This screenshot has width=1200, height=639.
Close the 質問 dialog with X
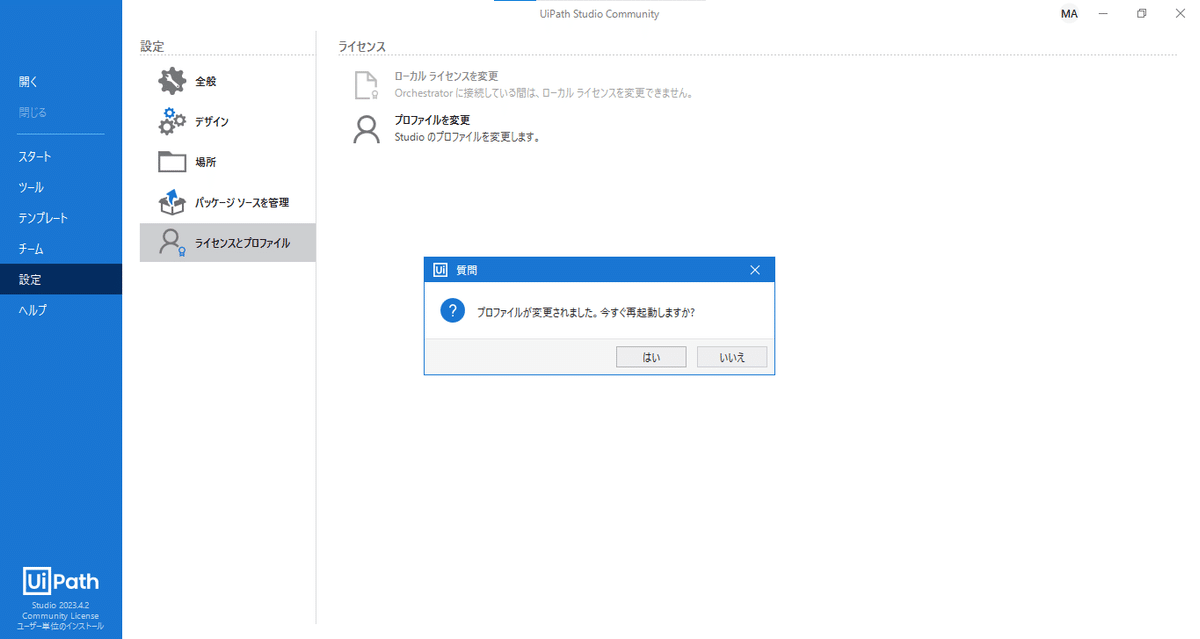tap(755, 270)
